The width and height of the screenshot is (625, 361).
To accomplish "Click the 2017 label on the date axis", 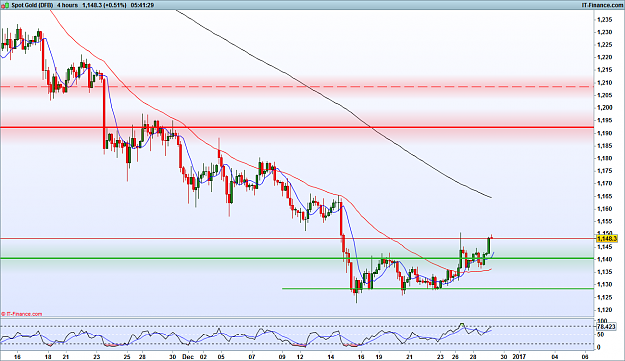I will (519, 357).
